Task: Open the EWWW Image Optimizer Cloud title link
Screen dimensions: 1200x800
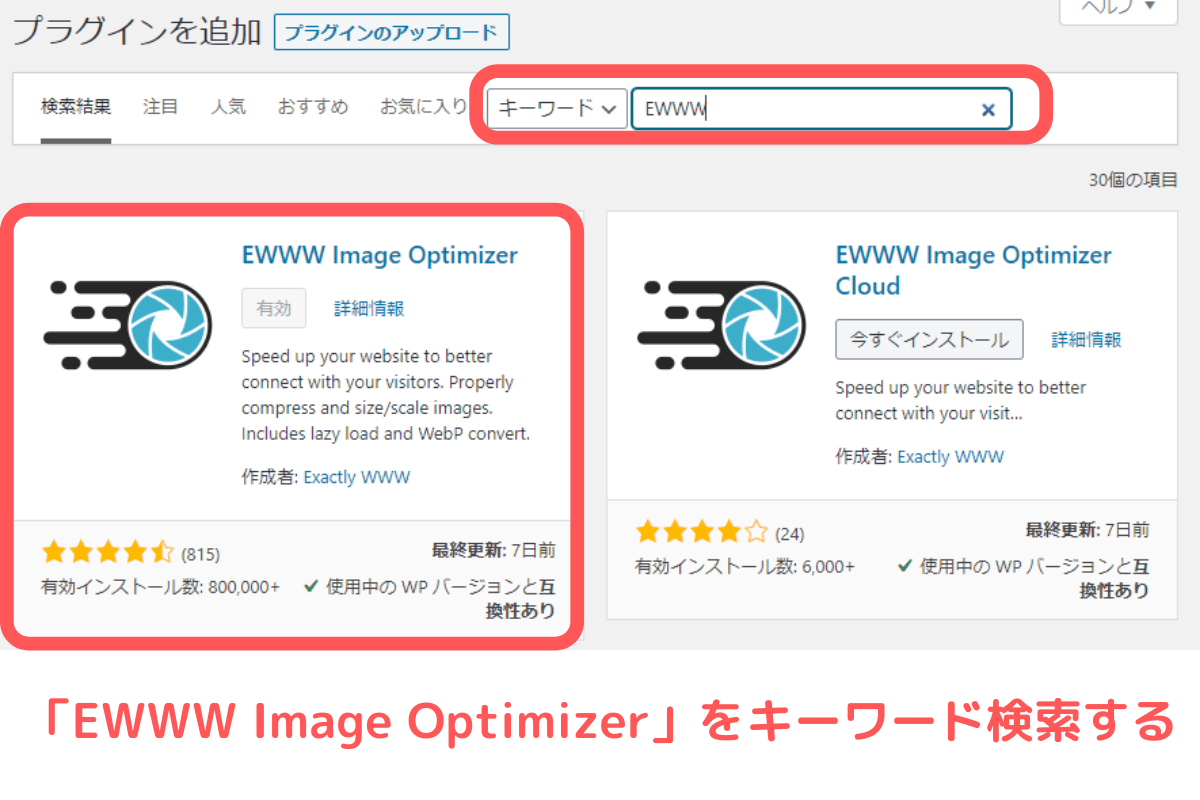Action: coord(973,270)
